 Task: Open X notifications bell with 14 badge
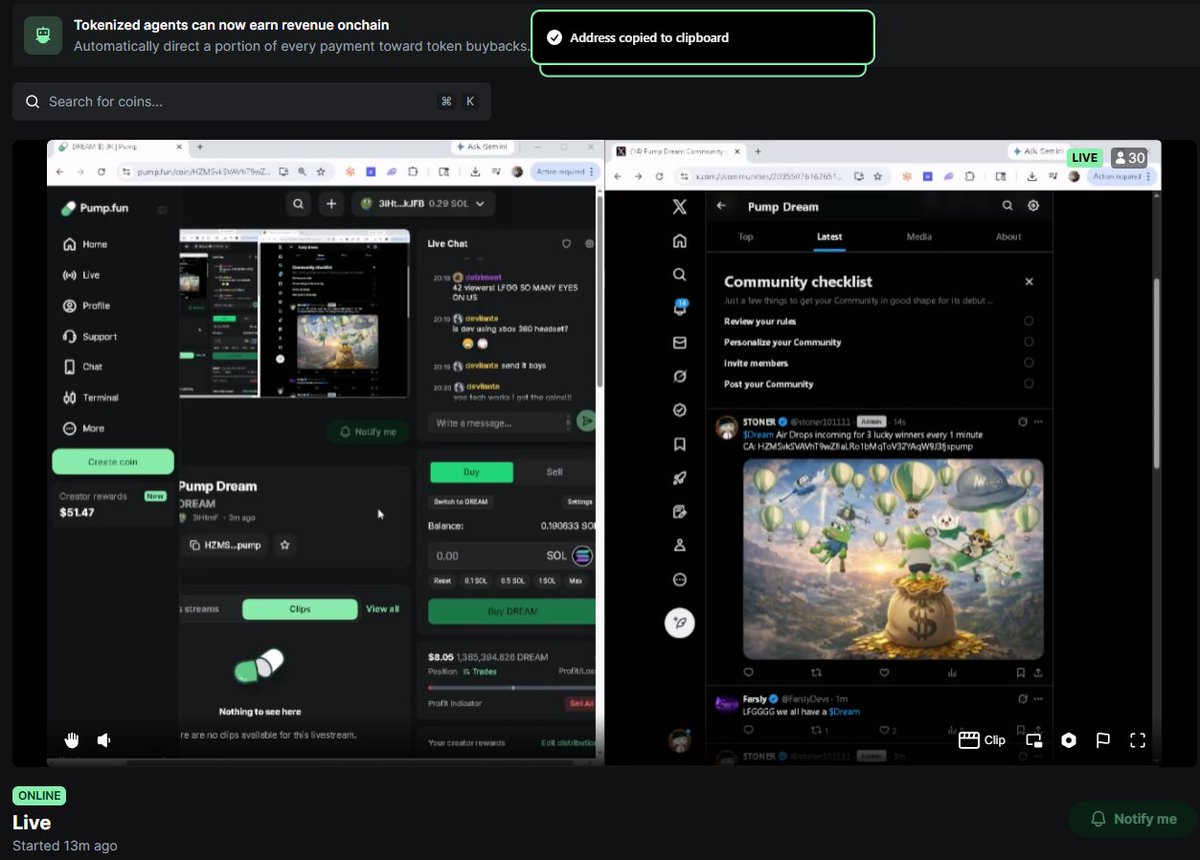(680, 308)
